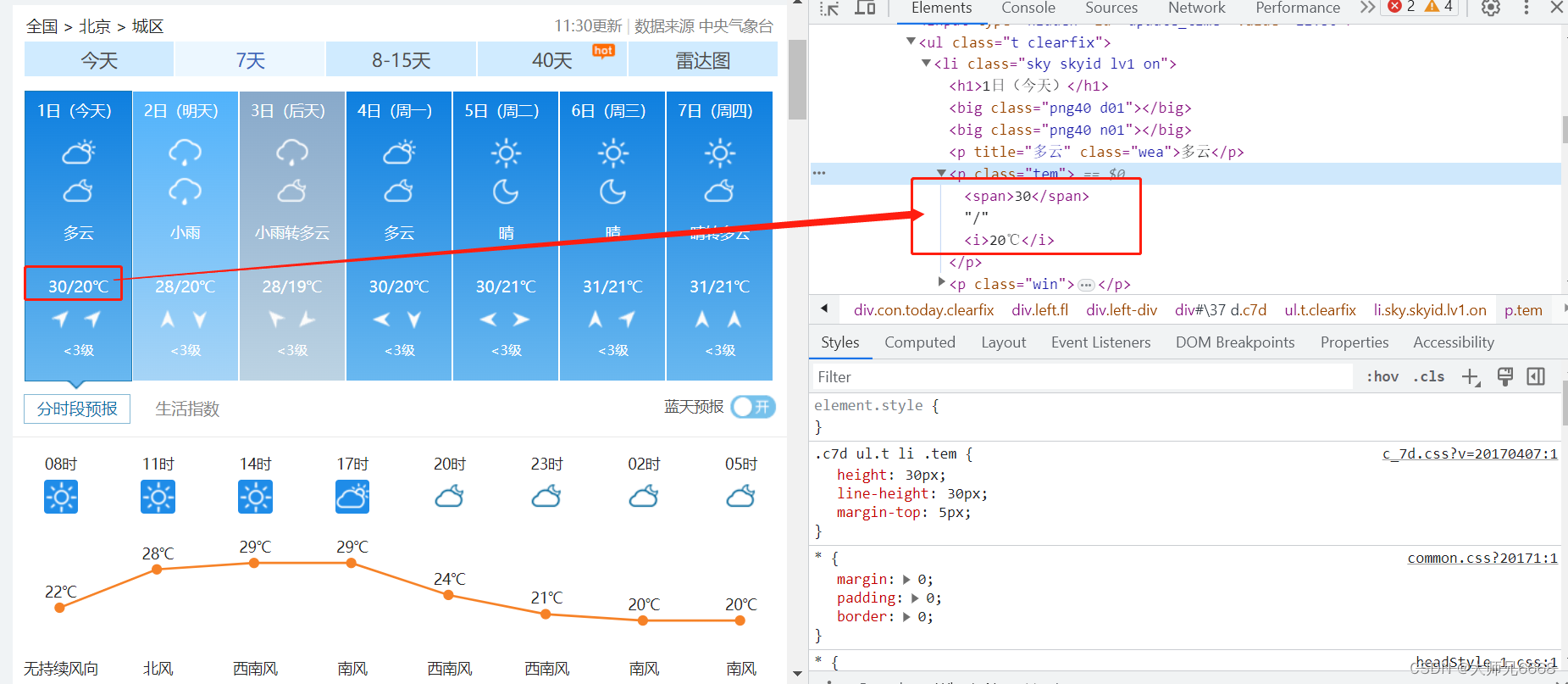The width and height of the screenshot is (1568, 684).
Task: Open the Console tab
Action: coord(1028,8)
